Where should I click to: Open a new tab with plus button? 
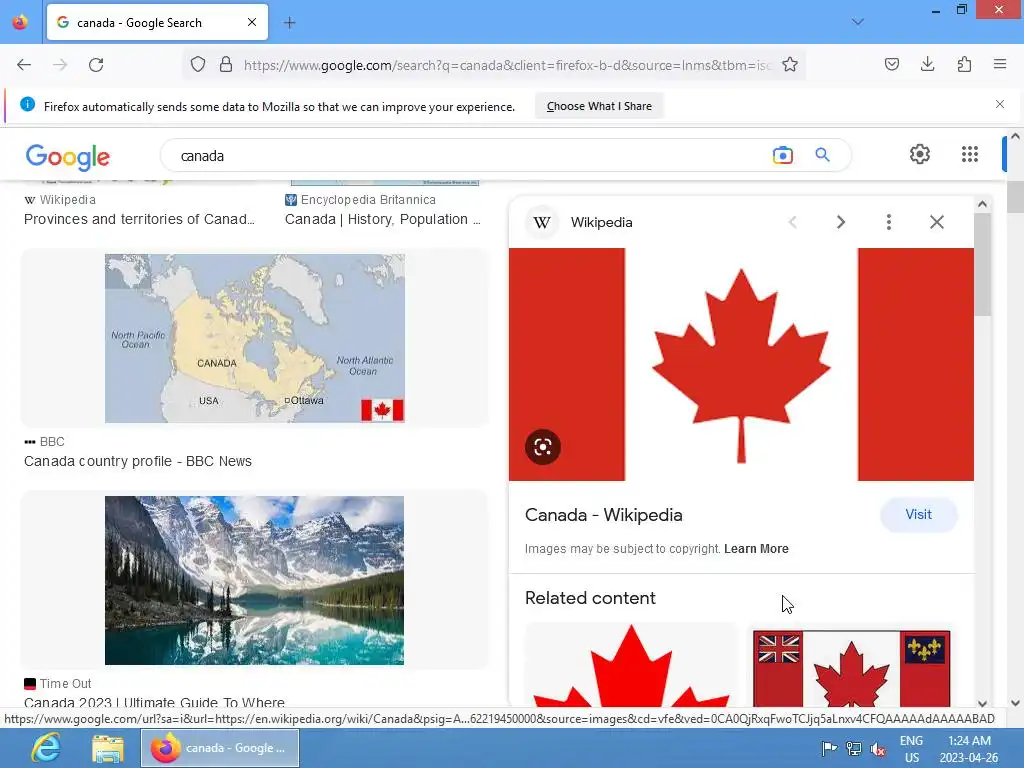click(x=289, y=23)
